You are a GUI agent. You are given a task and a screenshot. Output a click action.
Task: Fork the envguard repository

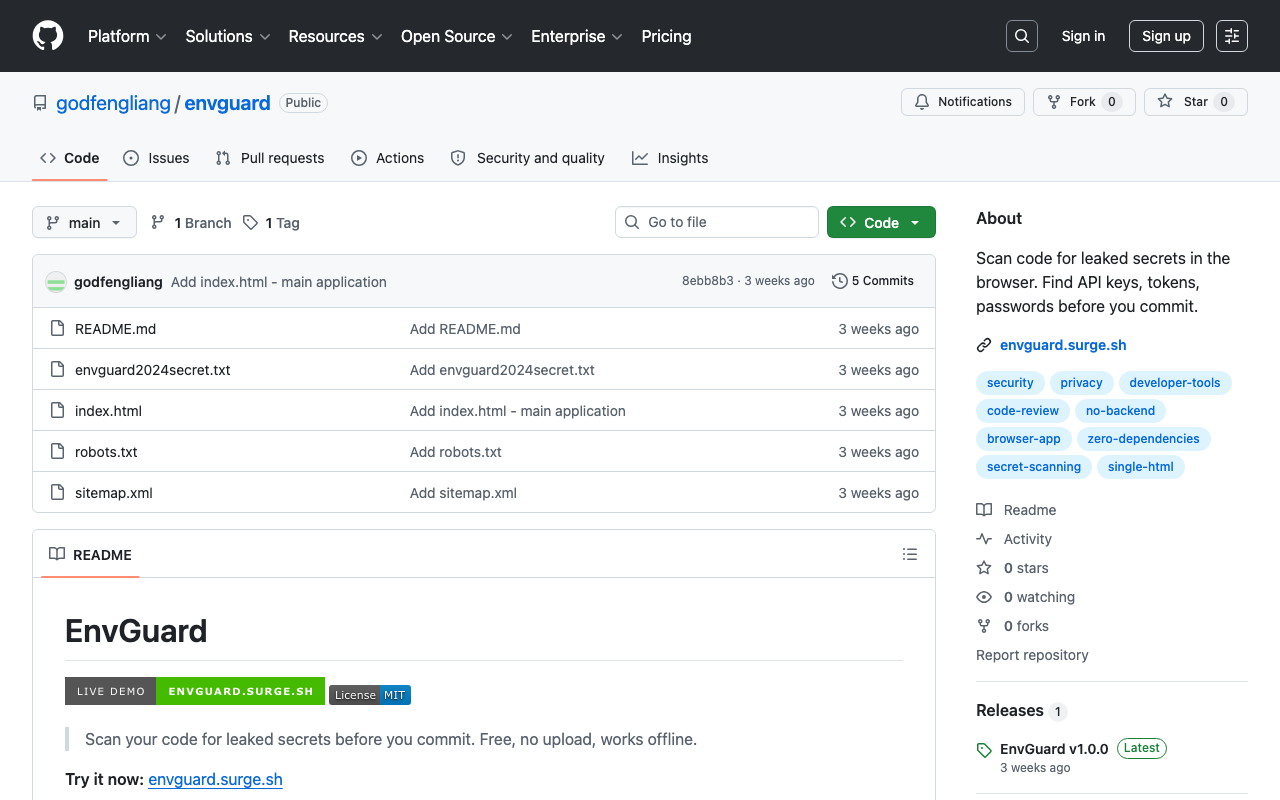click(1084, 102)
